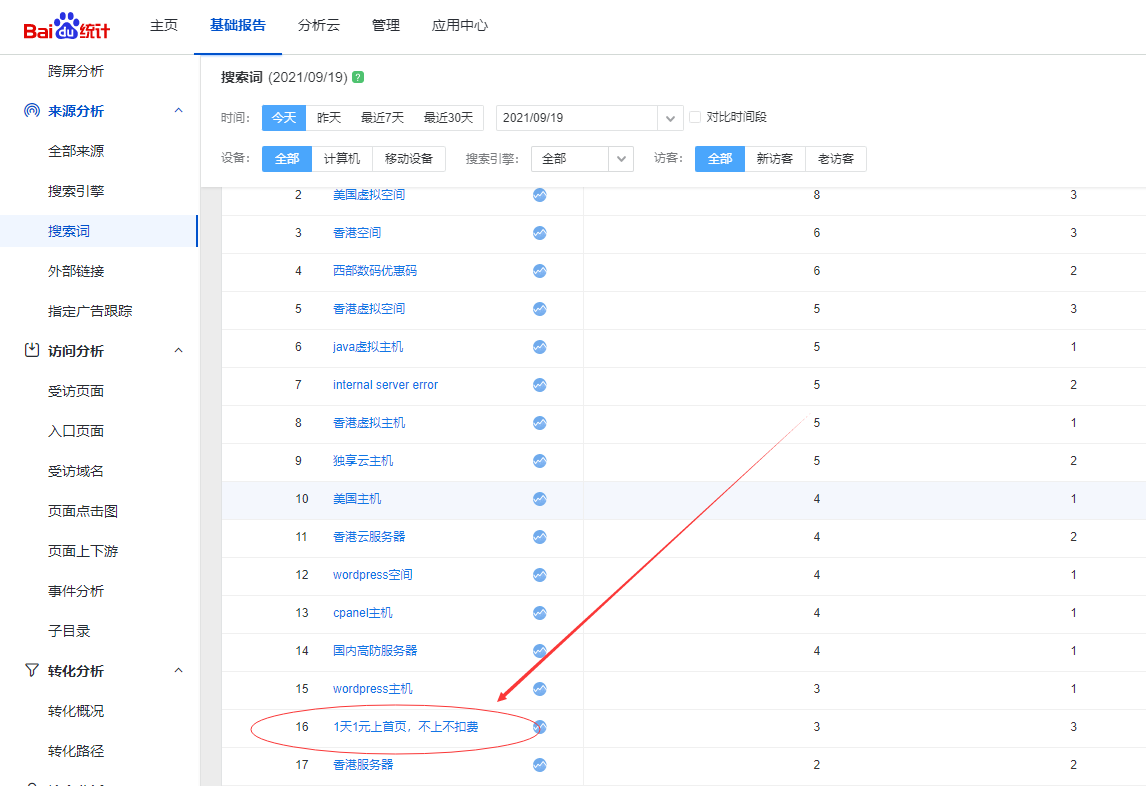The height and width of the screenshot is (786, 1146).
Task: Open 子目录 in the sidebar
Action: click(69, 631)
